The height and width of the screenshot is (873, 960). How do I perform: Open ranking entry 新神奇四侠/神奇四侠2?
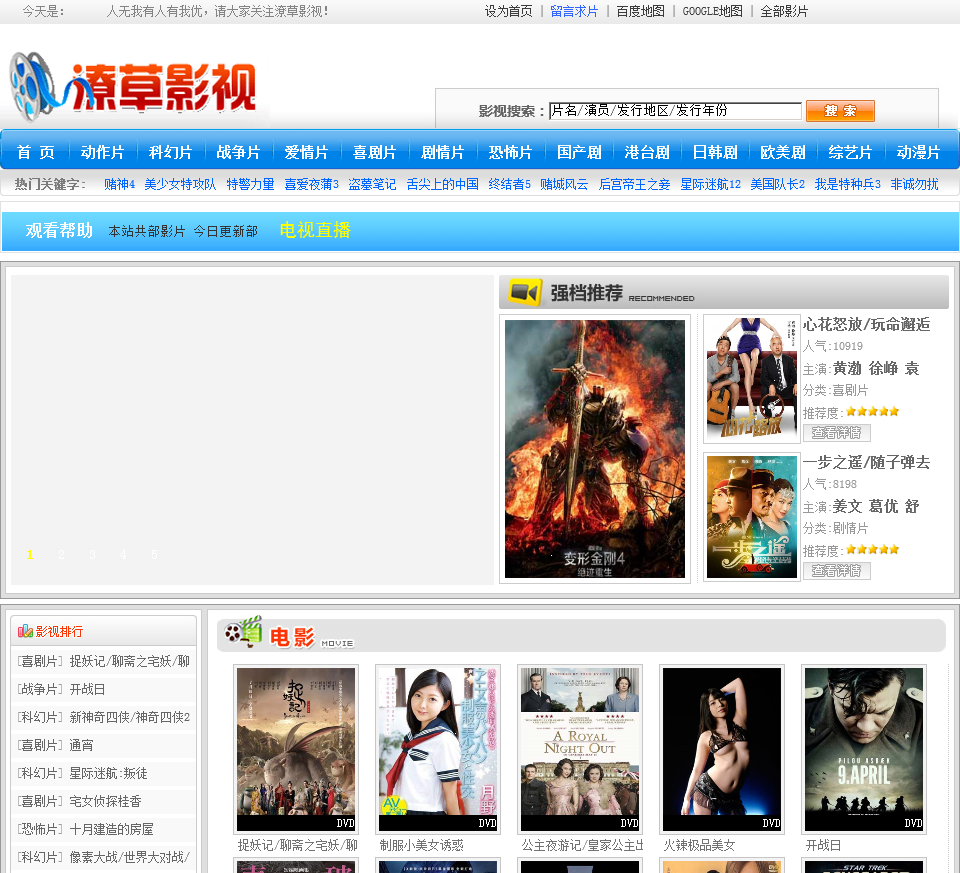pos(129,717)
